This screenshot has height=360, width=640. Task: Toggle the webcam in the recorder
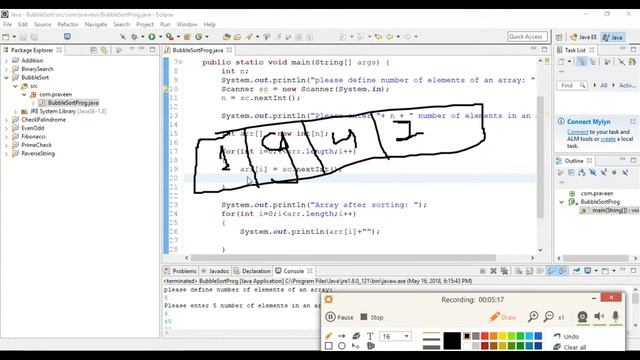(x=582, y=316)
